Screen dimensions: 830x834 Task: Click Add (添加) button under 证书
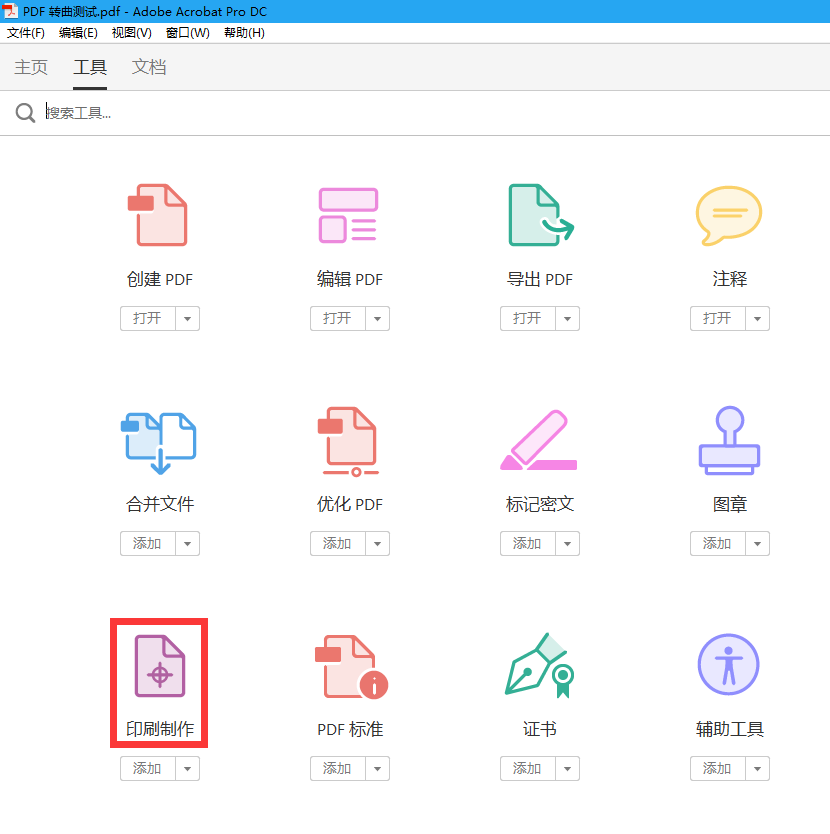click(x=527, y=769)
